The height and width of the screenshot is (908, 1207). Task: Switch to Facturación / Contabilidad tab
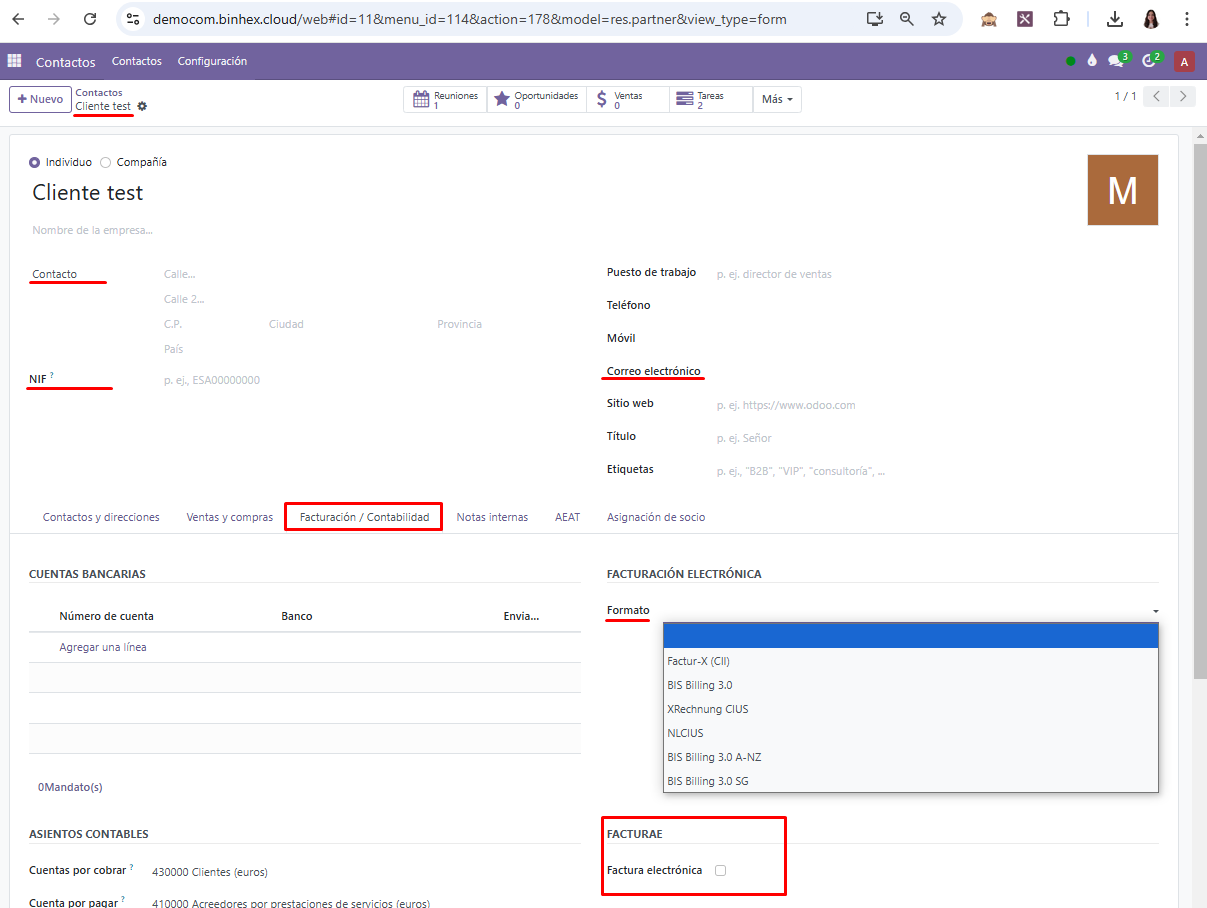pyautogui.click(x=364, y=517)
